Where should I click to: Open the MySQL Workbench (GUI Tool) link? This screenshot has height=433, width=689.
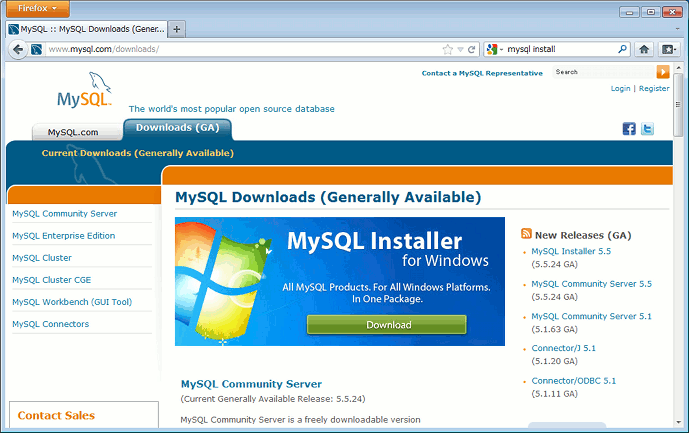(x=72, y=302)
